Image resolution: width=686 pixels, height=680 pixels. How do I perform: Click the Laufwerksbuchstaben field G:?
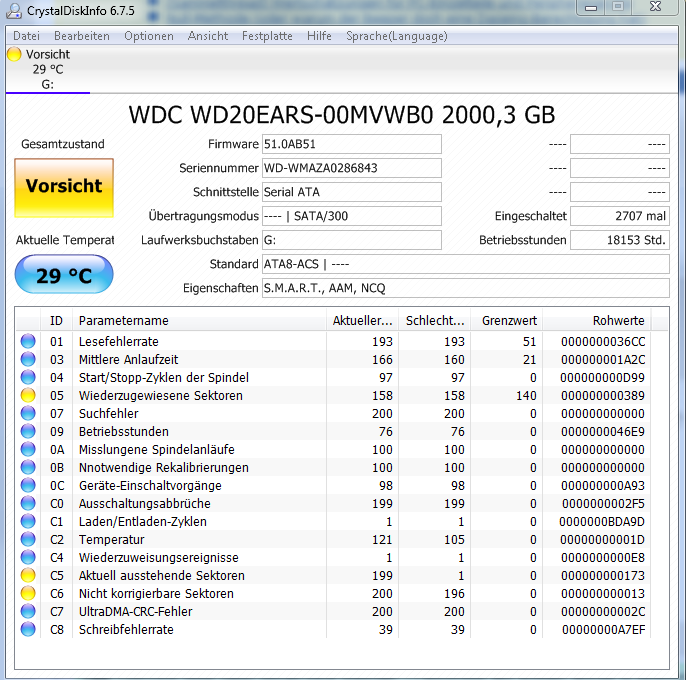click(352, 240)
